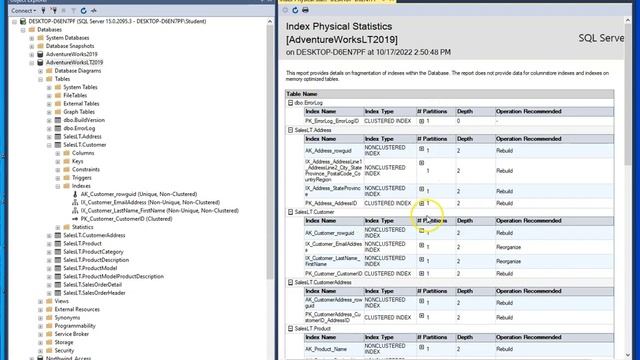This screenshot has height=360, width=640.
Task: Select the Database Snapshots folder
Action: click(x=70, y=46)
